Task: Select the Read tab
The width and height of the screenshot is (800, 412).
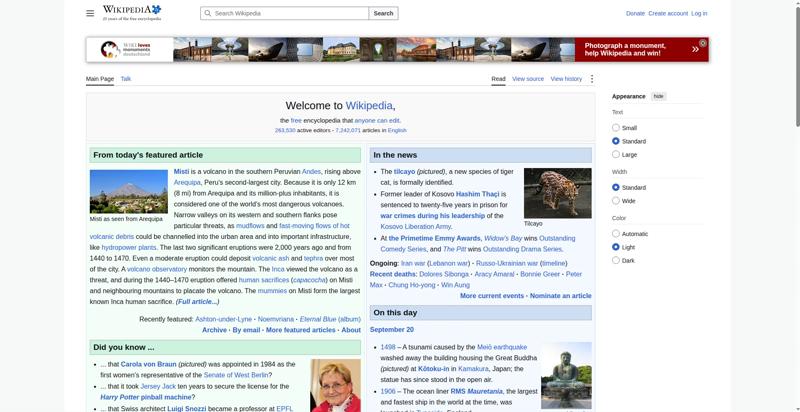Action: pyautogui.click(x=498, y=79)
